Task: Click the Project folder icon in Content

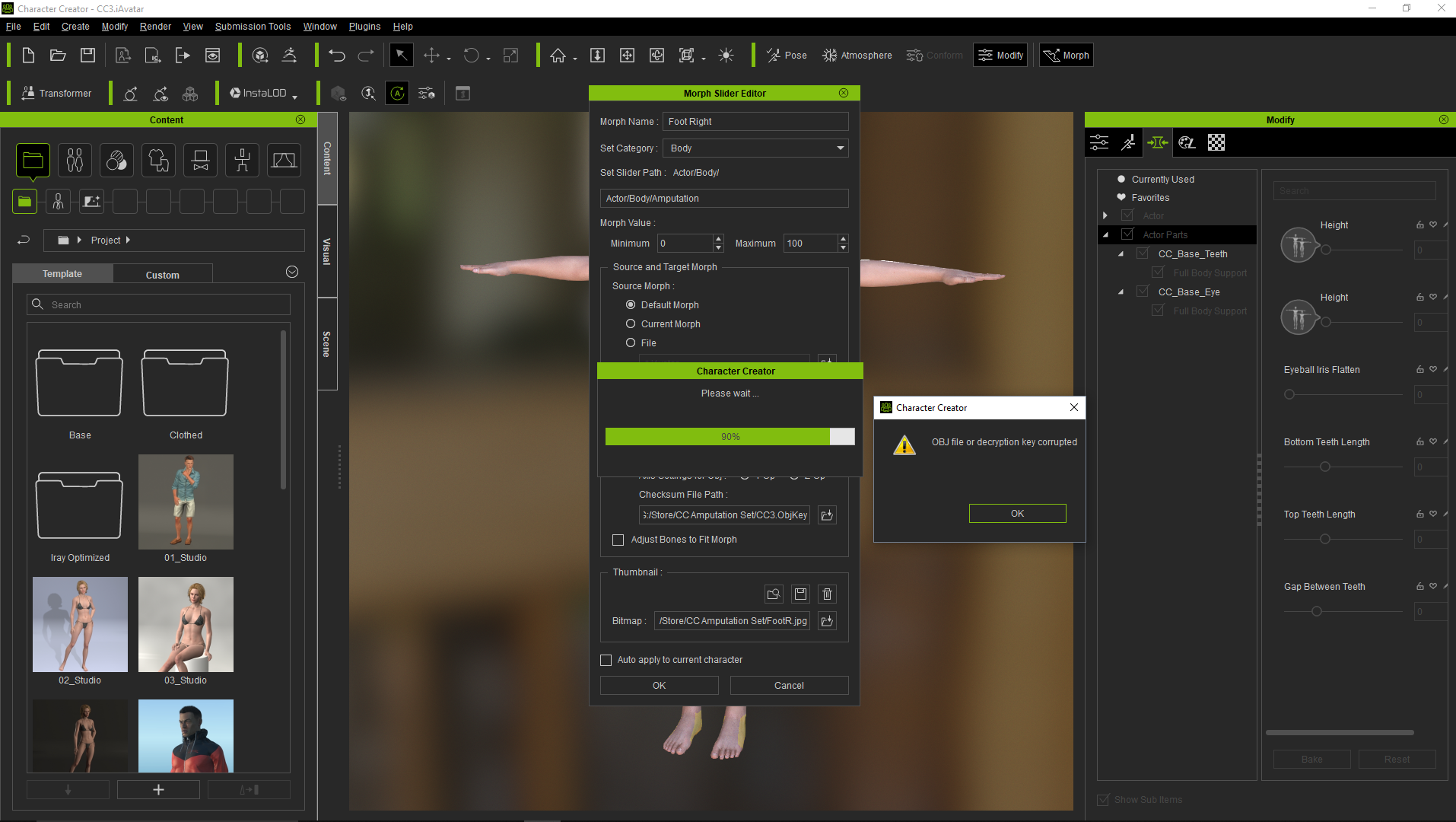Action: pos(33,161)
